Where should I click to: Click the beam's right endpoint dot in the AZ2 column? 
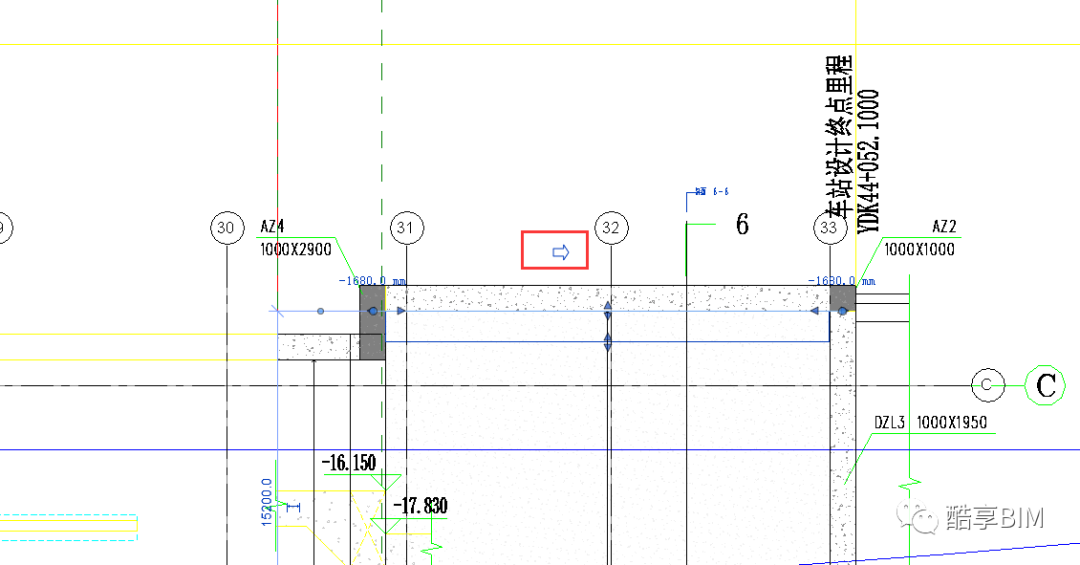tap(842, 311)
